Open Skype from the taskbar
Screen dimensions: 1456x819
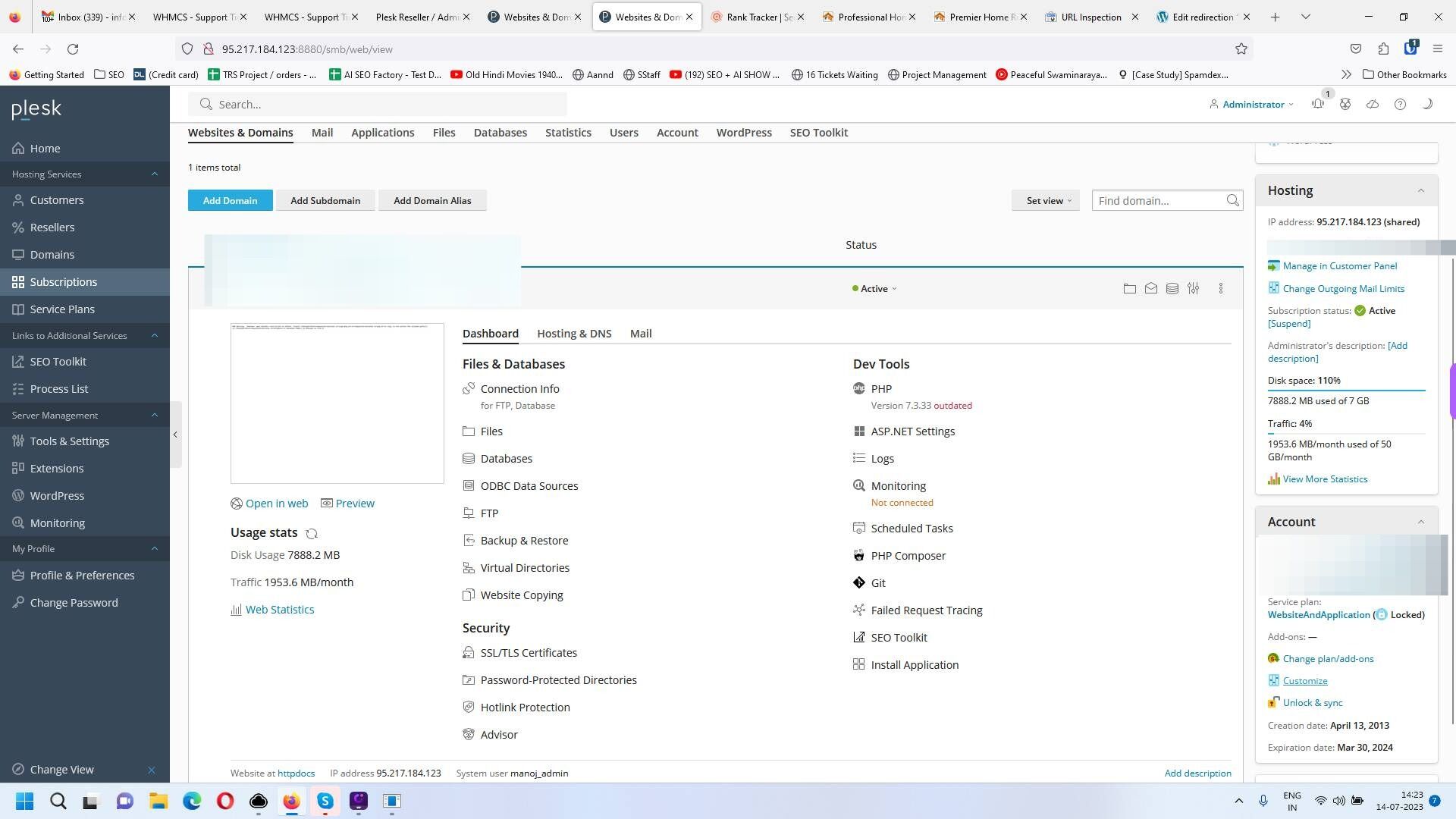click(x=325, y=801)
